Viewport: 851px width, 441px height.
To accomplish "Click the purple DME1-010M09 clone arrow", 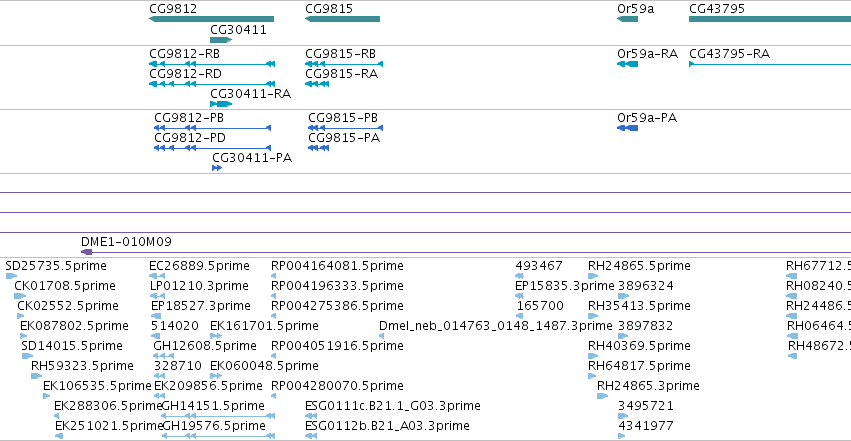I will pos(86,252).
